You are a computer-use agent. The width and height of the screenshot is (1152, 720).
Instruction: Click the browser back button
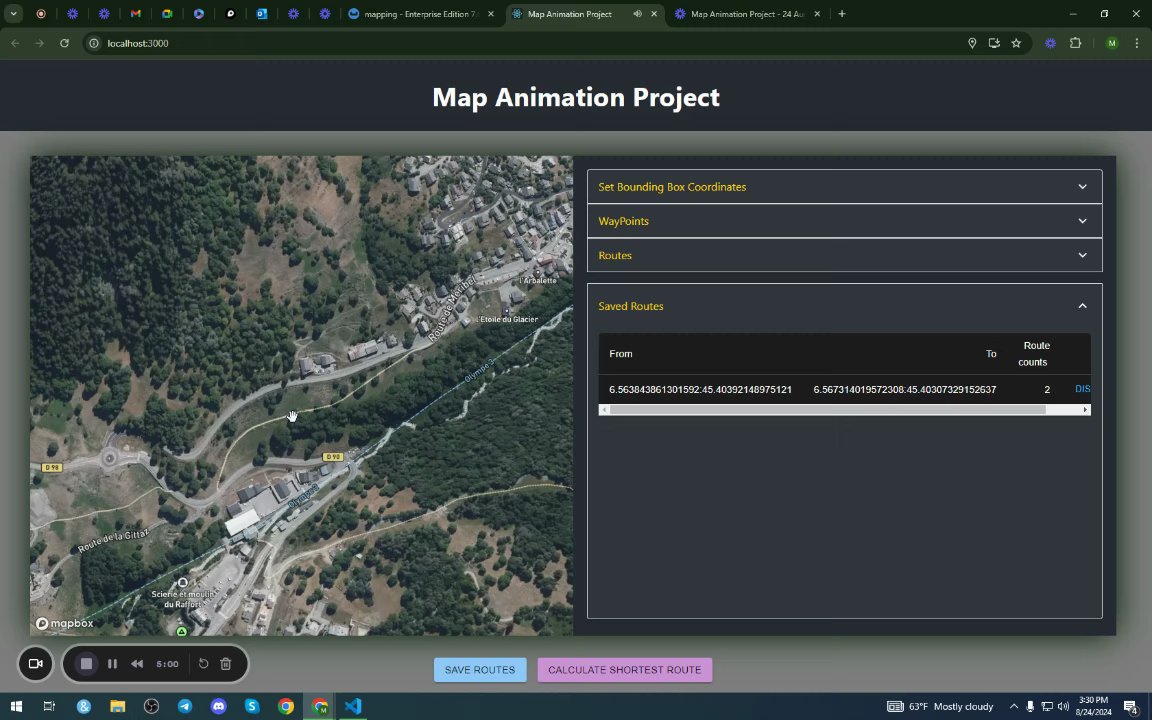(x=15, y=43)
